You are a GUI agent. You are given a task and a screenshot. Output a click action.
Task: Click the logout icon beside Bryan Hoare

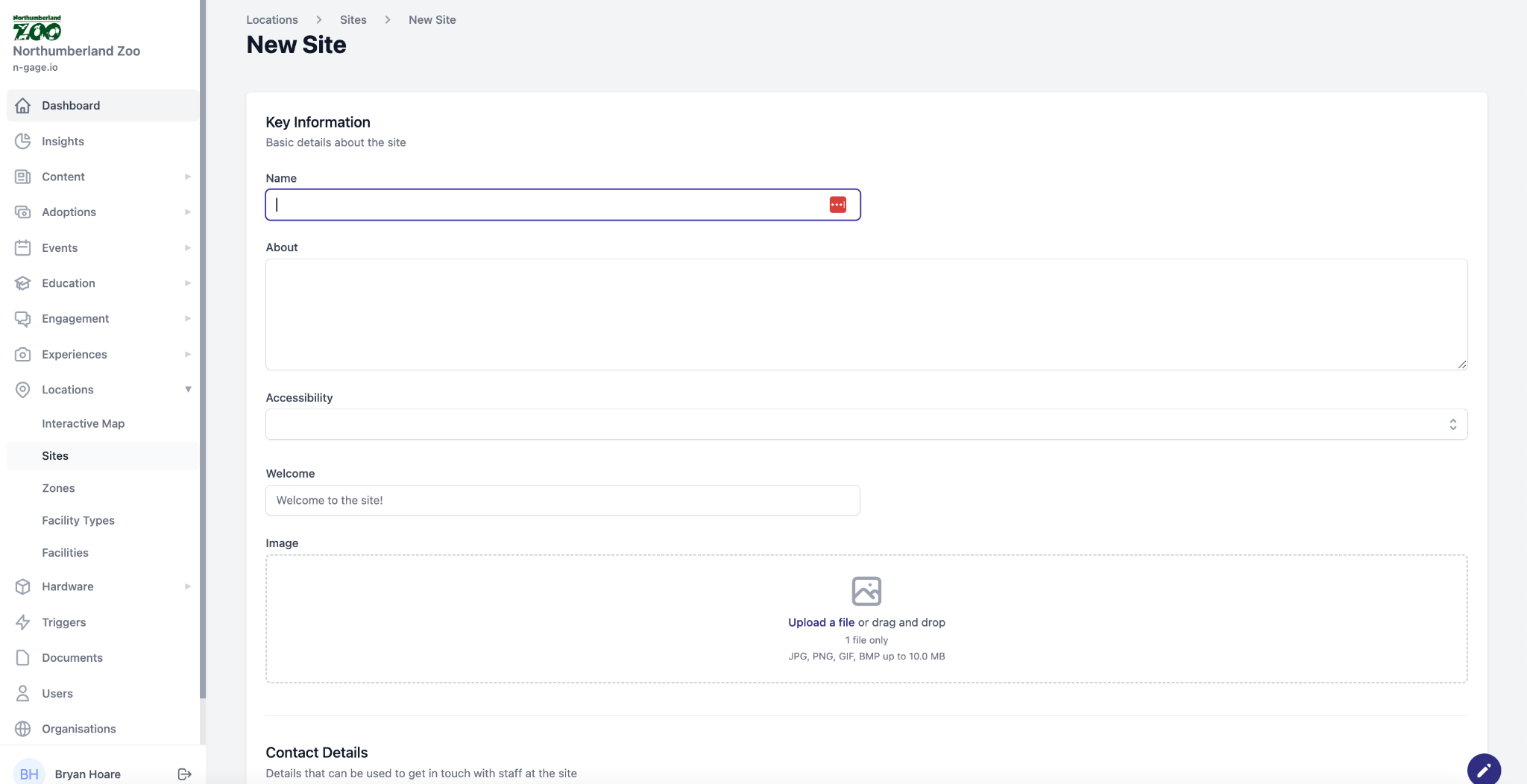pyautogui.click(x=185, y=774)
